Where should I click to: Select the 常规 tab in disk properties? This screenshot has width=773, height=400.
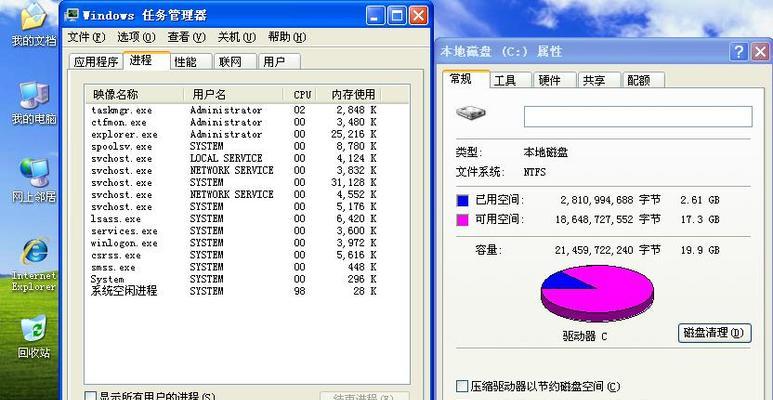(466, 79)
